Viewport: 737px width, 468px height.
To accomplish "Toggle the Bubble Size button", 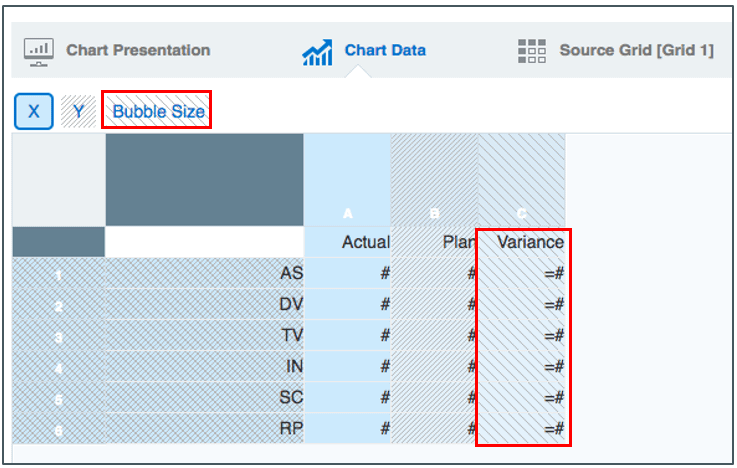I will (x=158, y=111).
